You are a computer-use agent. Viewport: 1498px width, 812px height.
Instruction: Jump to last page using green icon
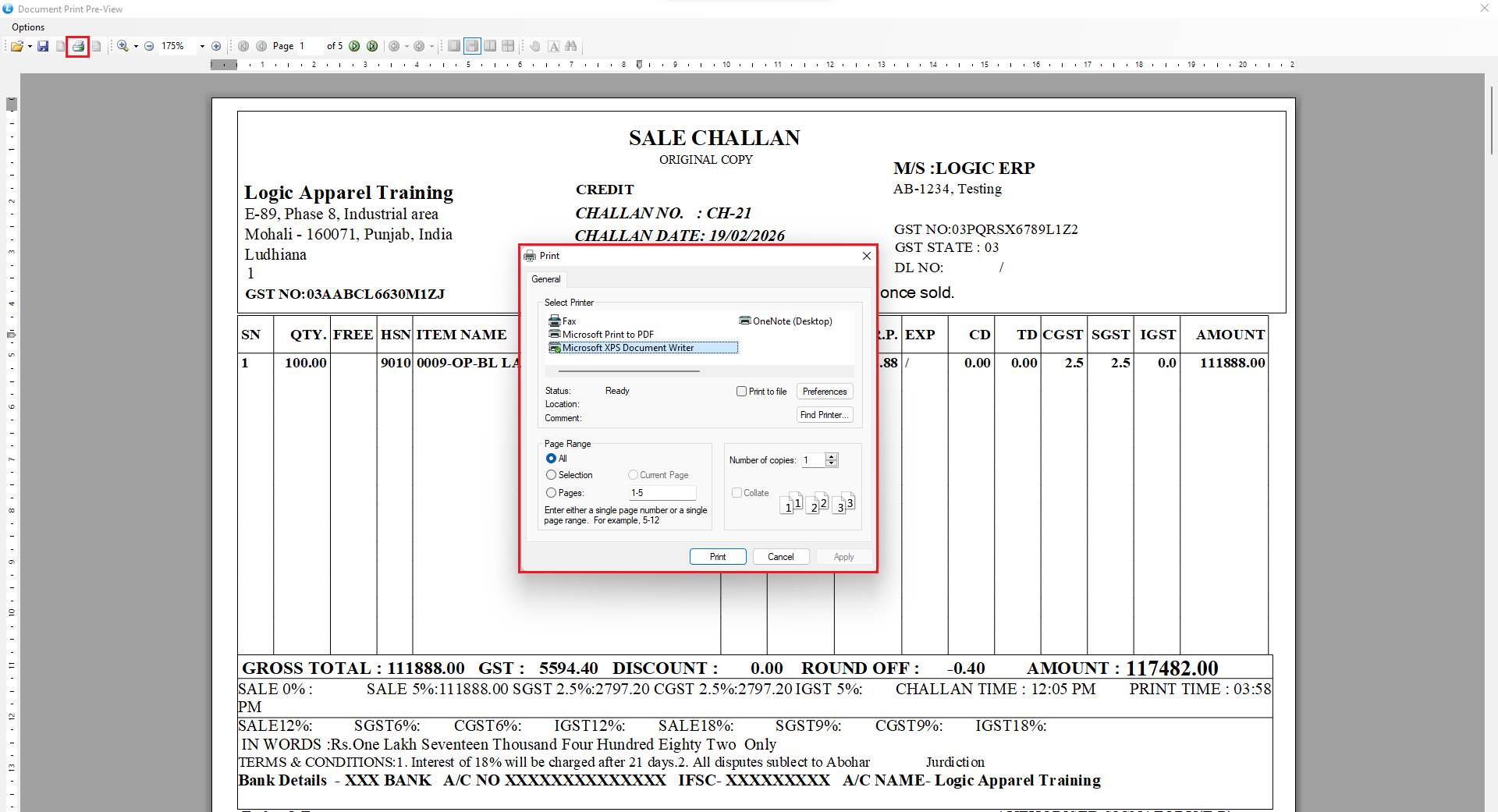(372, 47)
